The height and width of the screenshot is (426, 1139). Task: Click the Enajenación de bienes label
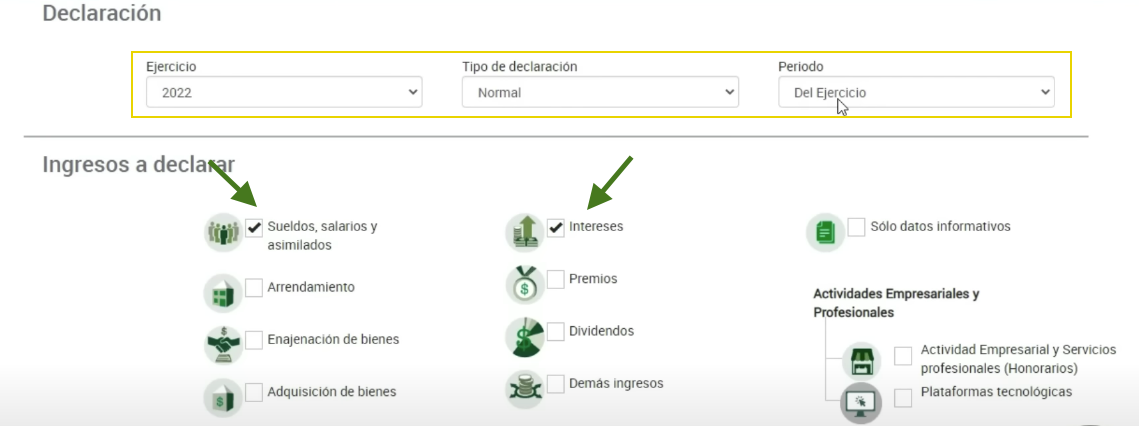333,339
